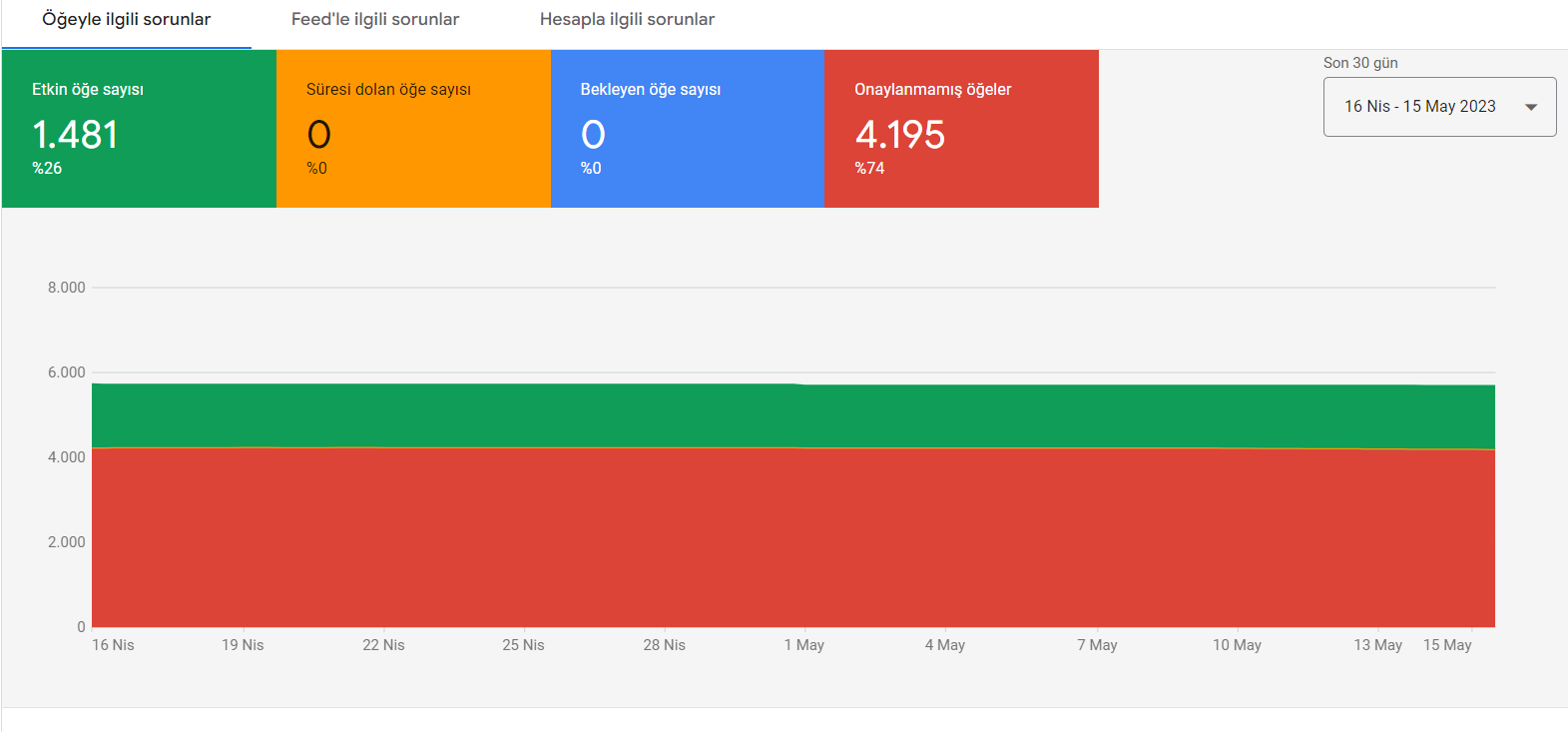Click the 28 Nis marker on x-axis
This screenshot has height=732, width=1568.
pos(664,645)
